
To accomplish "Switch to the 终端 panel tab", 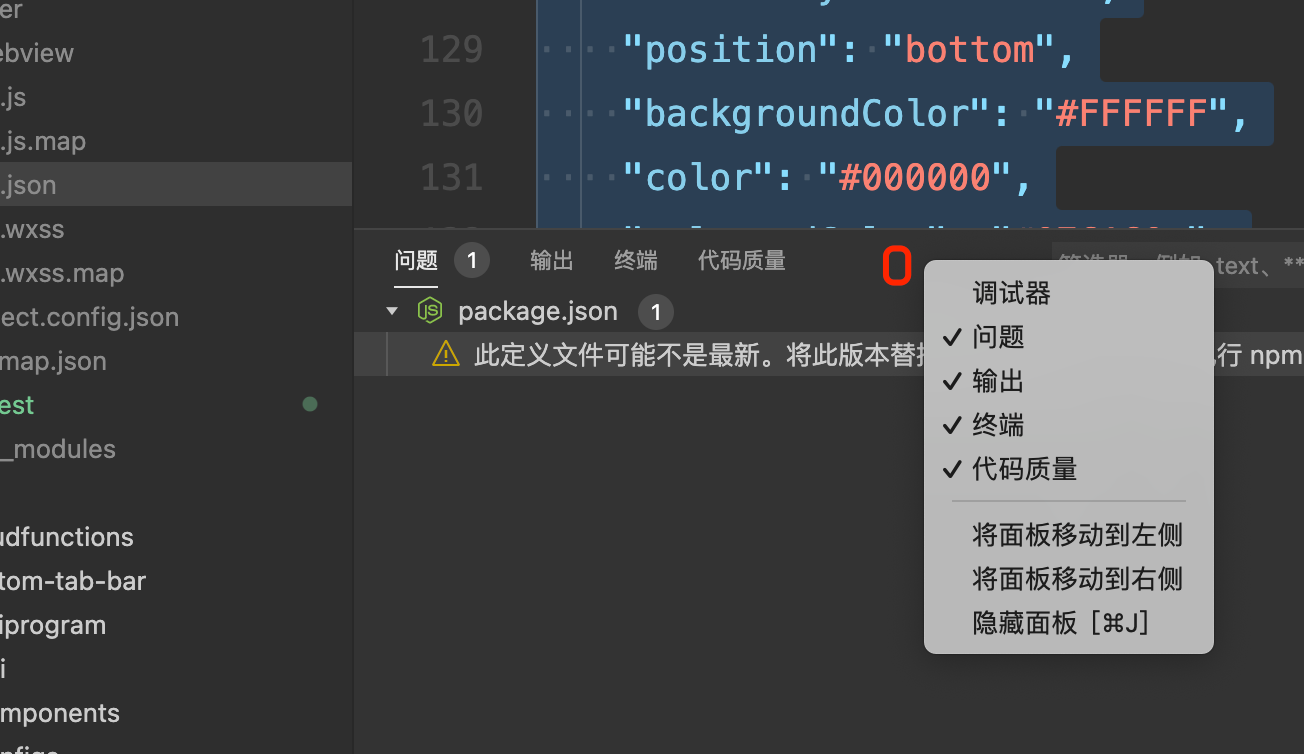I will [x=636, y=261].
